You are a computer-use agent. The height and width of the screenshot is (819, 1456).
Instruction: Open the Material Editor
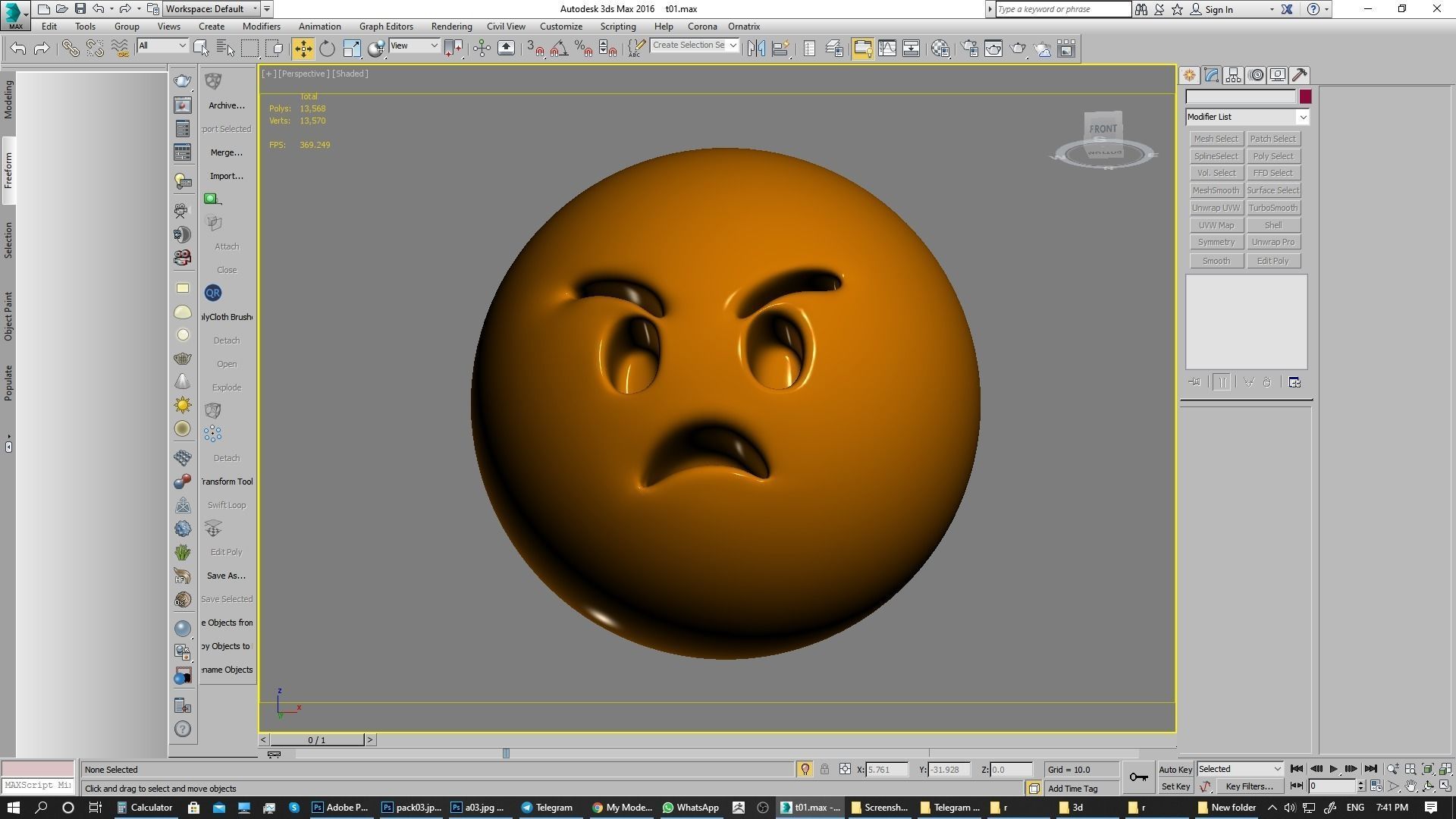[940, 49]
